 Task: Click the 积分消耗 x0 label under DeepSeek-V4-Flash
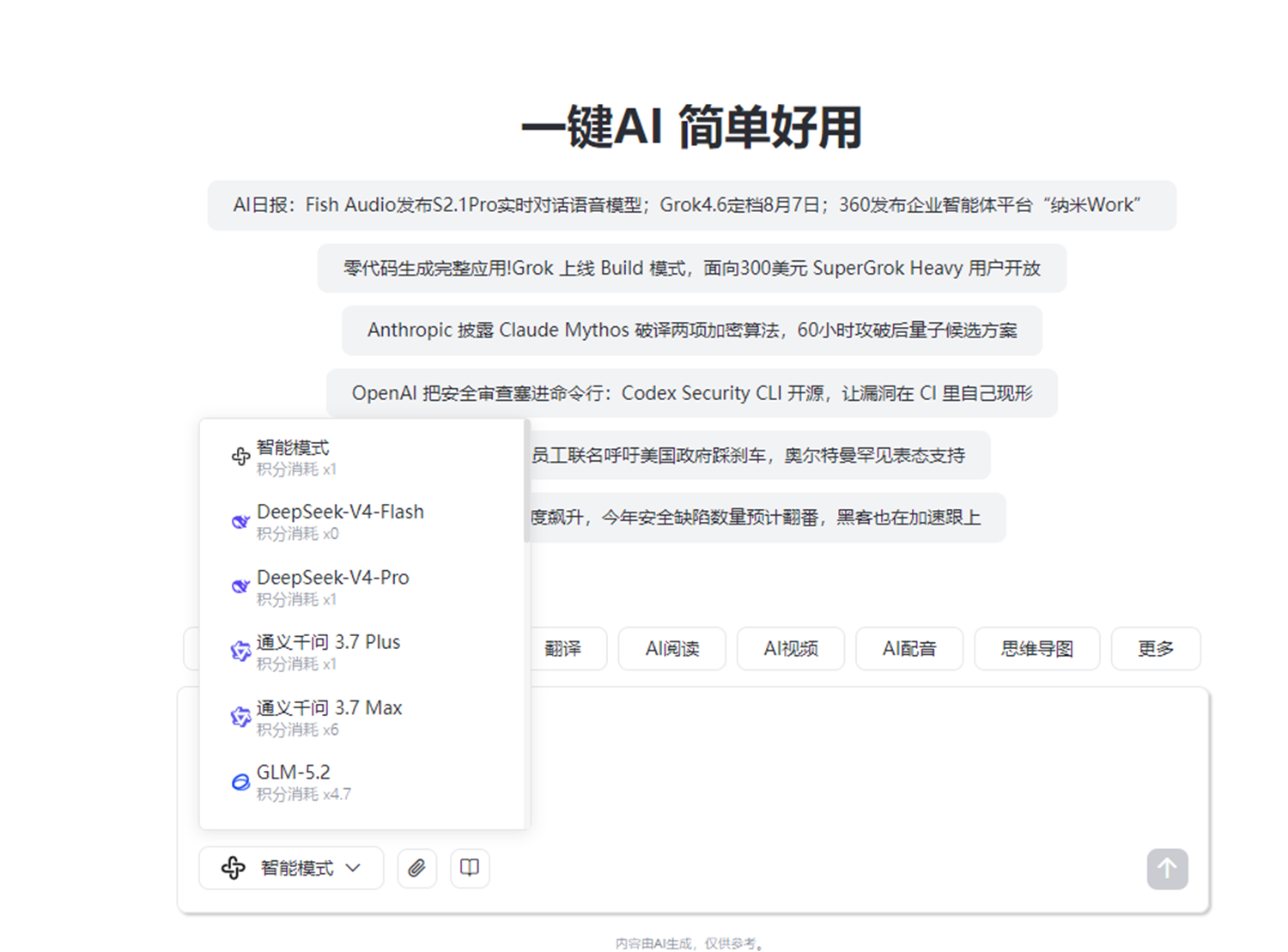coord(297,534)
